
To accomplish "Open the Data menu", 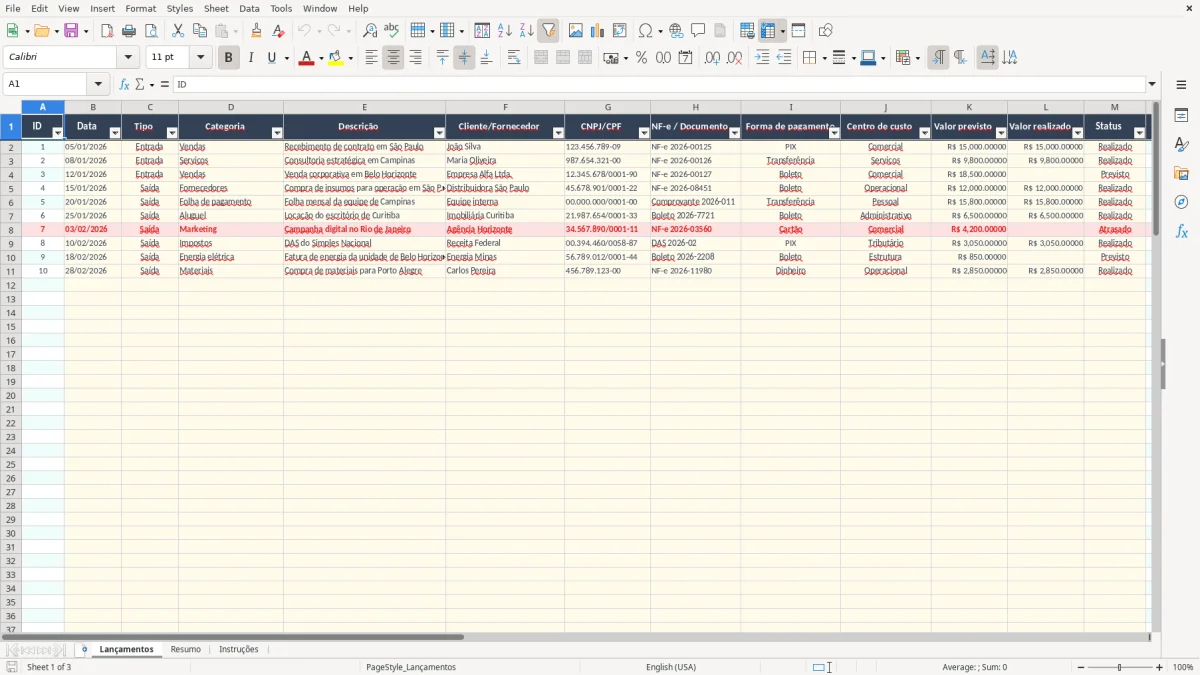I will pos(249,8).
